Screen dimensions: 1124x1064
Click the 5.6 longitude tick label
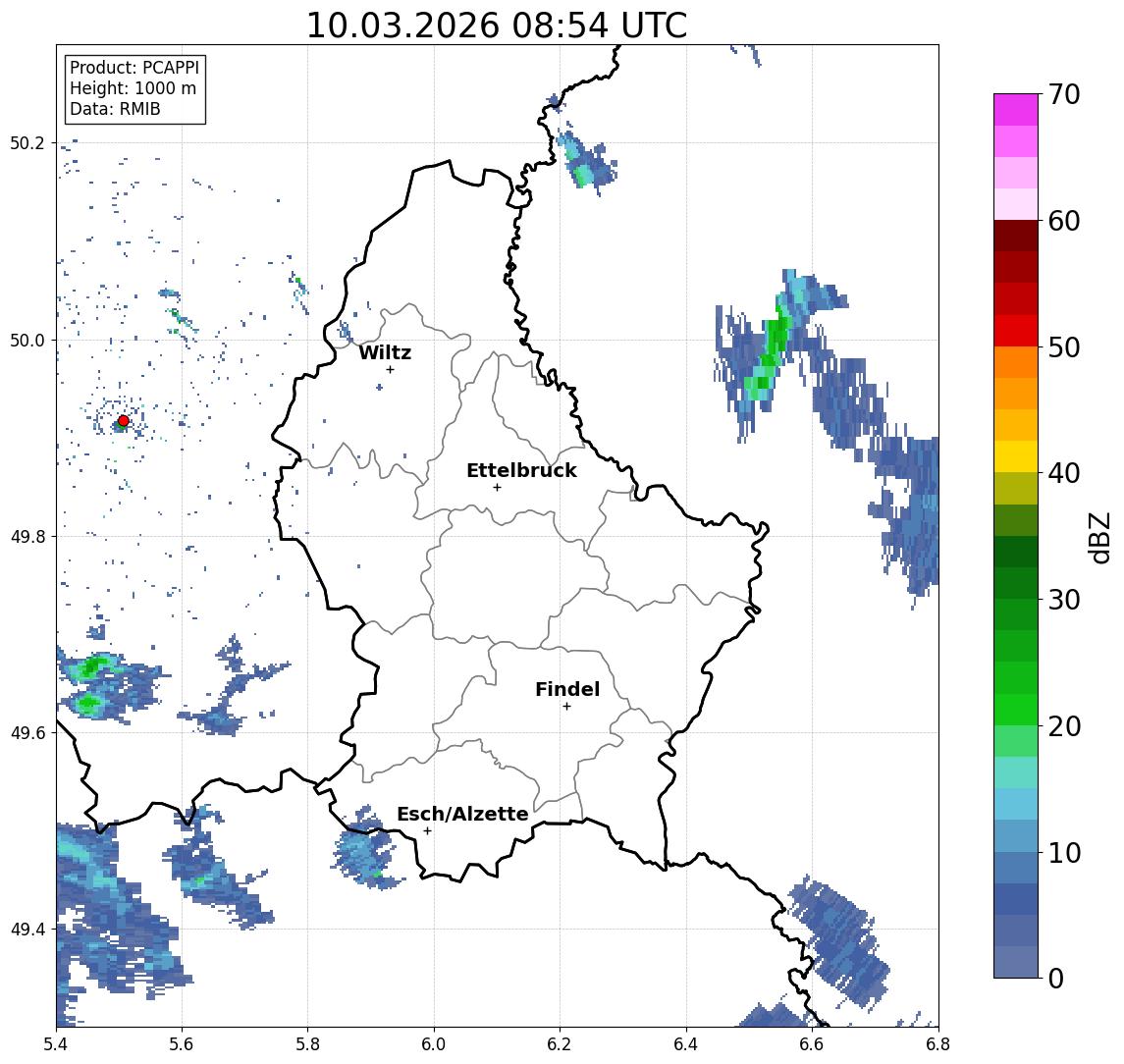182,1044
